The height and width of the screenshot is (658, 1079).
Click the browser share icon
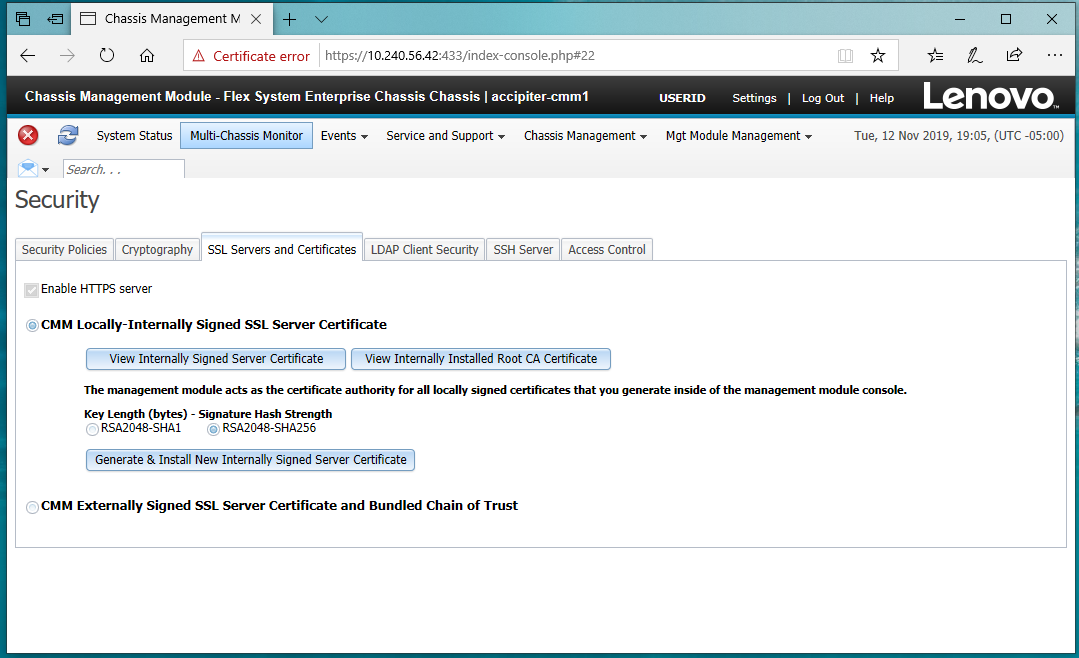(x=1014, y=56)
